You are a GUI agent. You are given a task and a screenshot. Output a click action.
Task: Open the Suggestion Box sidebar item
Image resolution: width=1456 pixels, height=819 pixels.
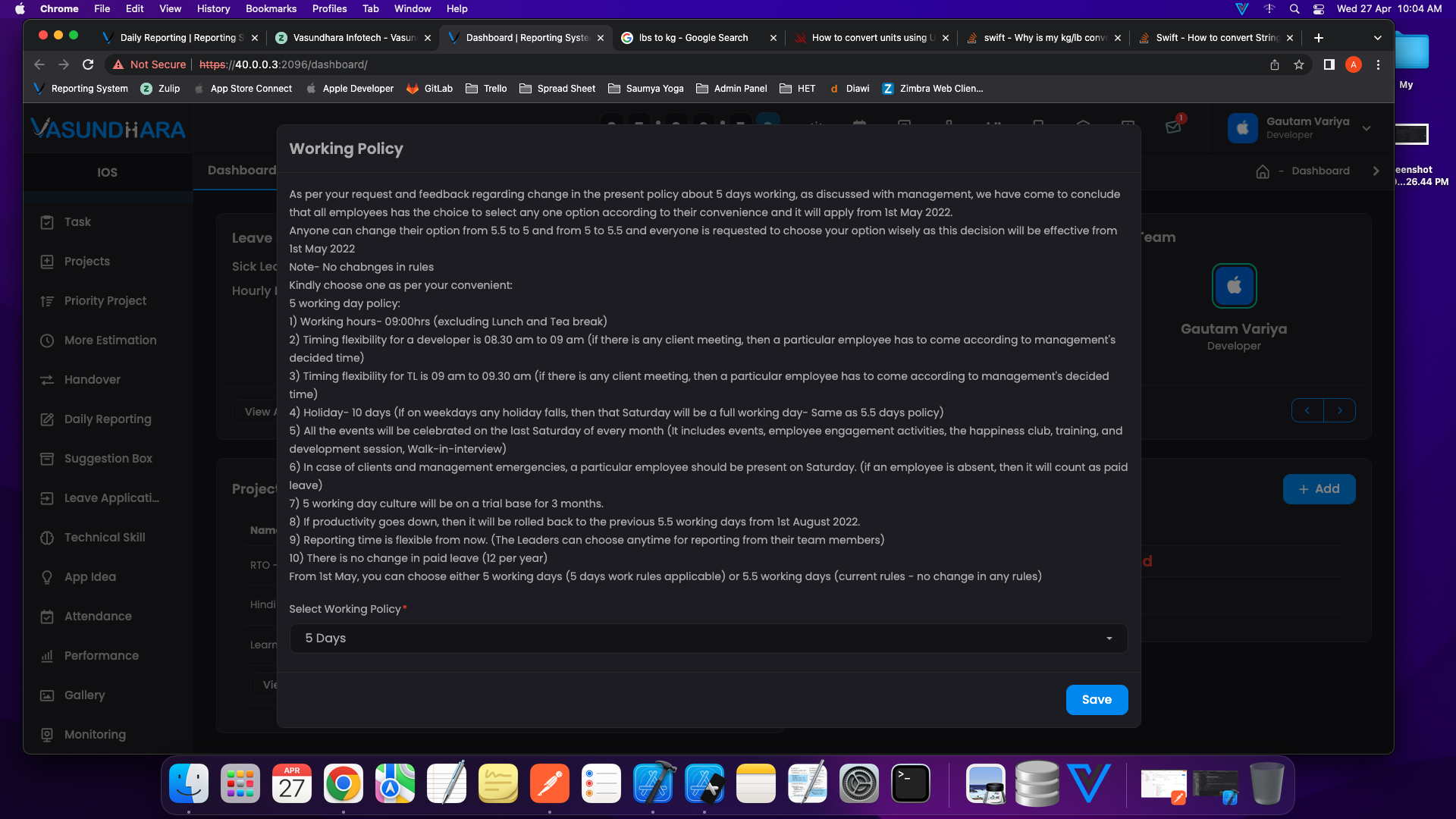pos(108,459)
